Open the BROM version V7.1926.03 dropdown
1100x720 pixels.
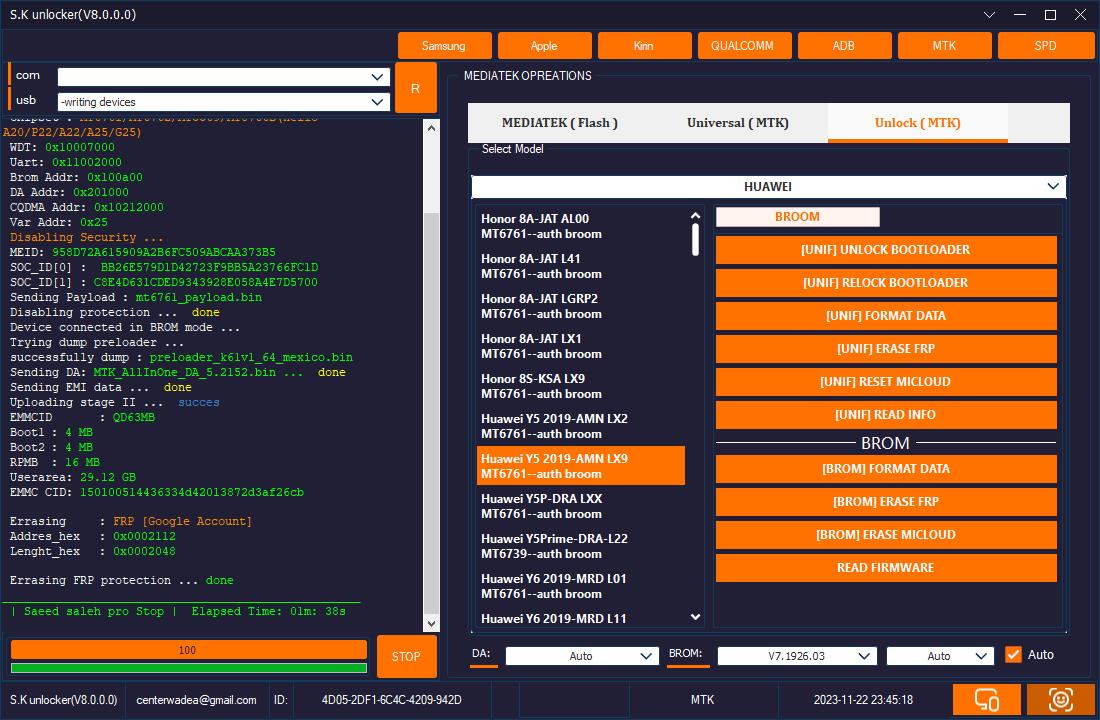tap(796, 656)
